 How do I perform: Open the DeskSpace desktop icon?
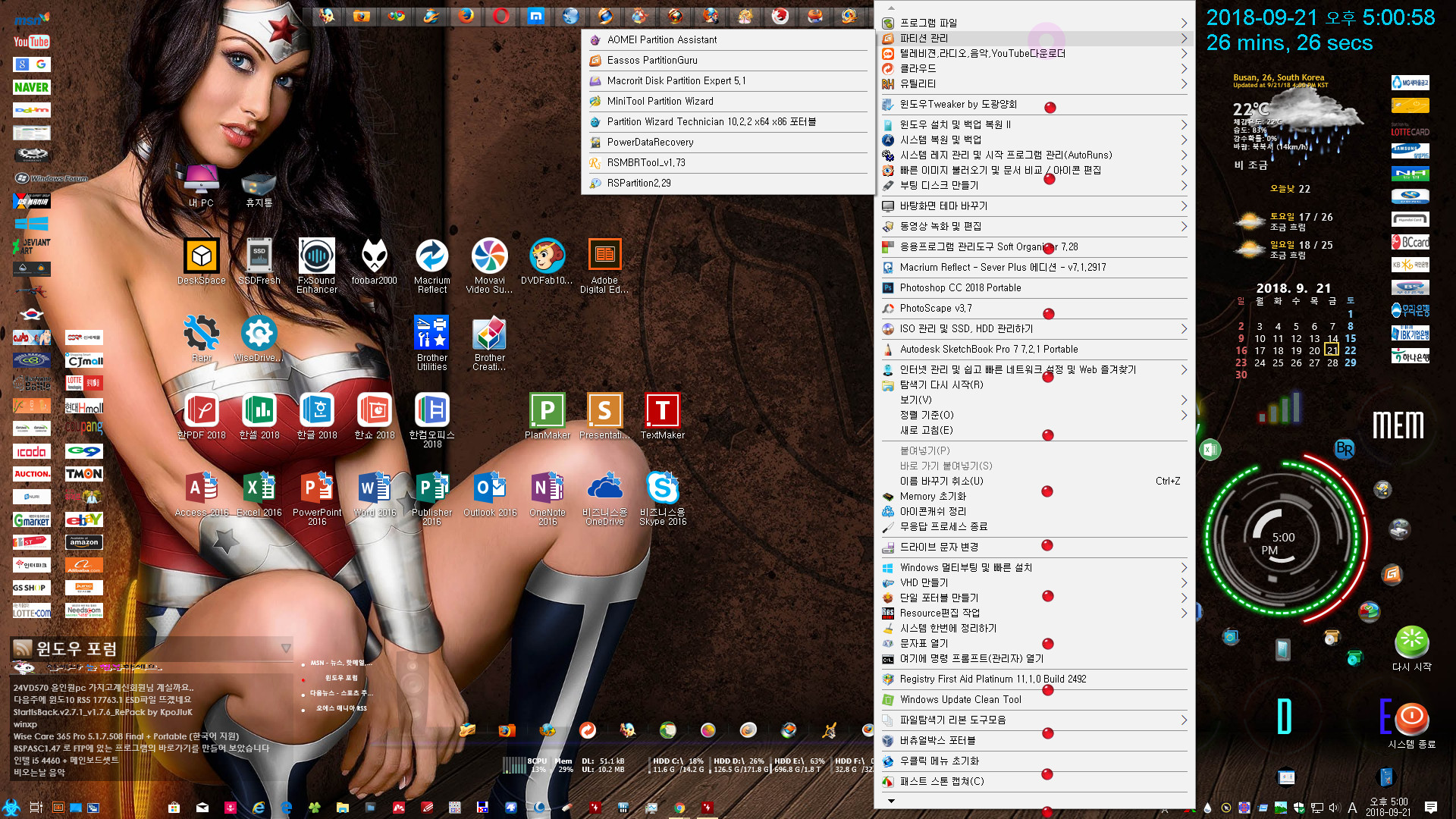(202, 262)
